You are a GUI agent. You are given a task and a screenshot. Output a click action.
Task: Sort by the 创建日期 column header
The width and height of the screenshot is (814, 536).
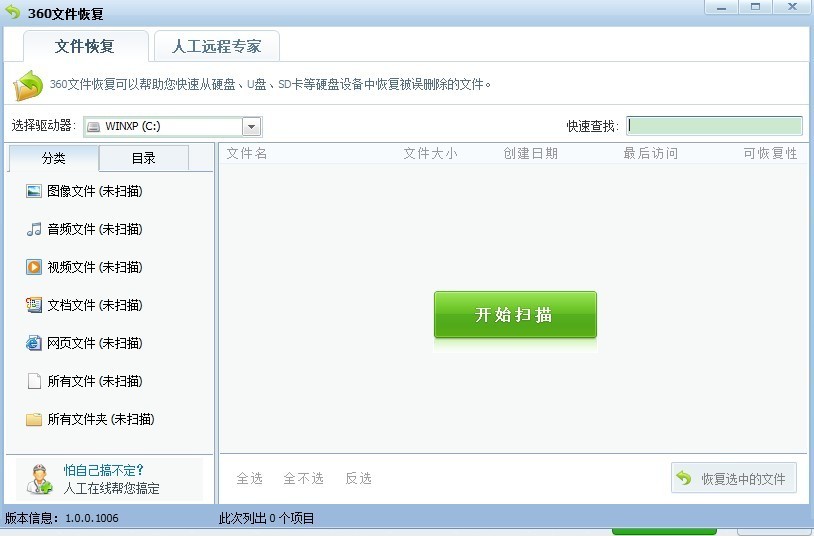coord(531,153)
